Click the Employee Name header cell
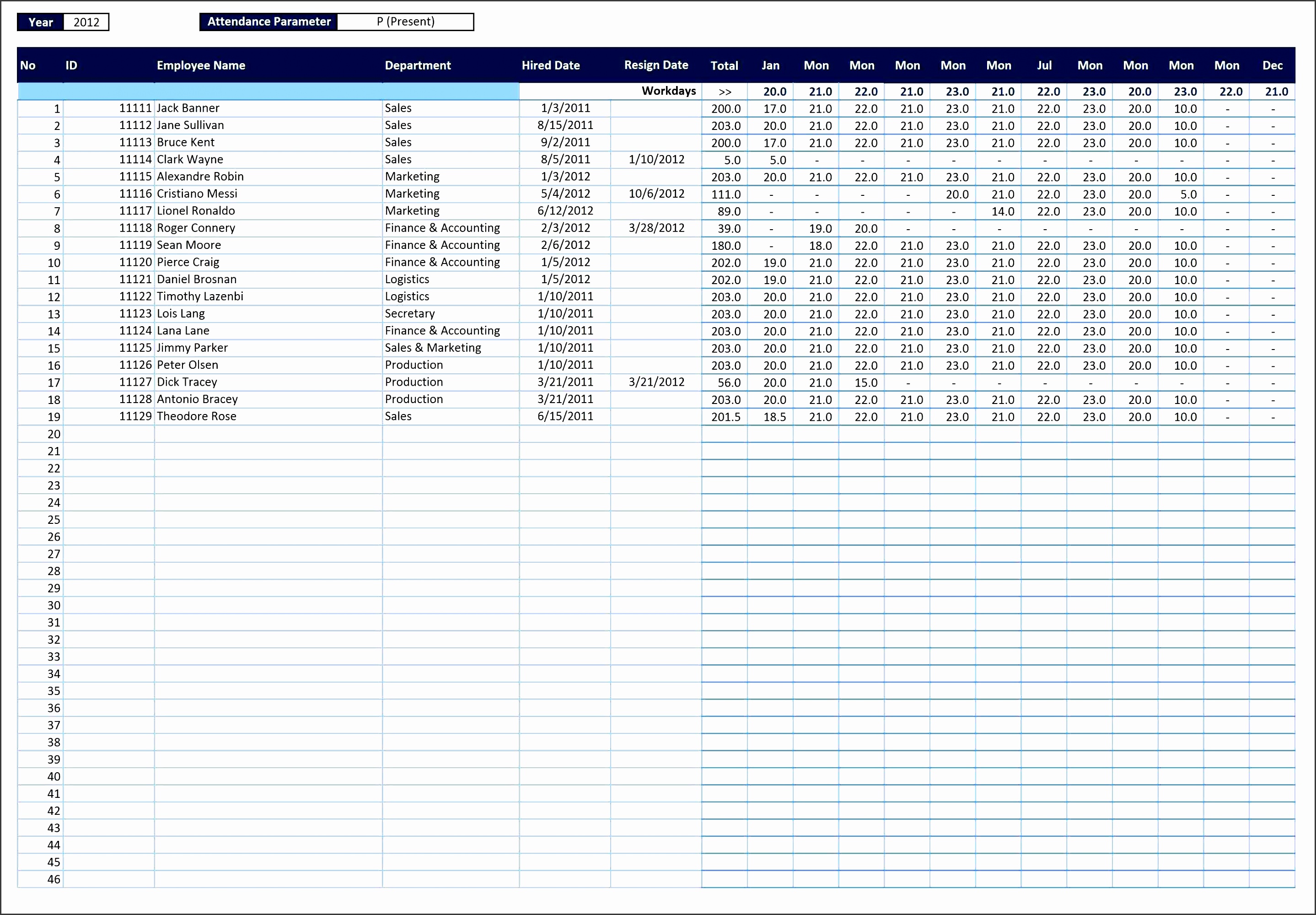 [x=201, y=65]
